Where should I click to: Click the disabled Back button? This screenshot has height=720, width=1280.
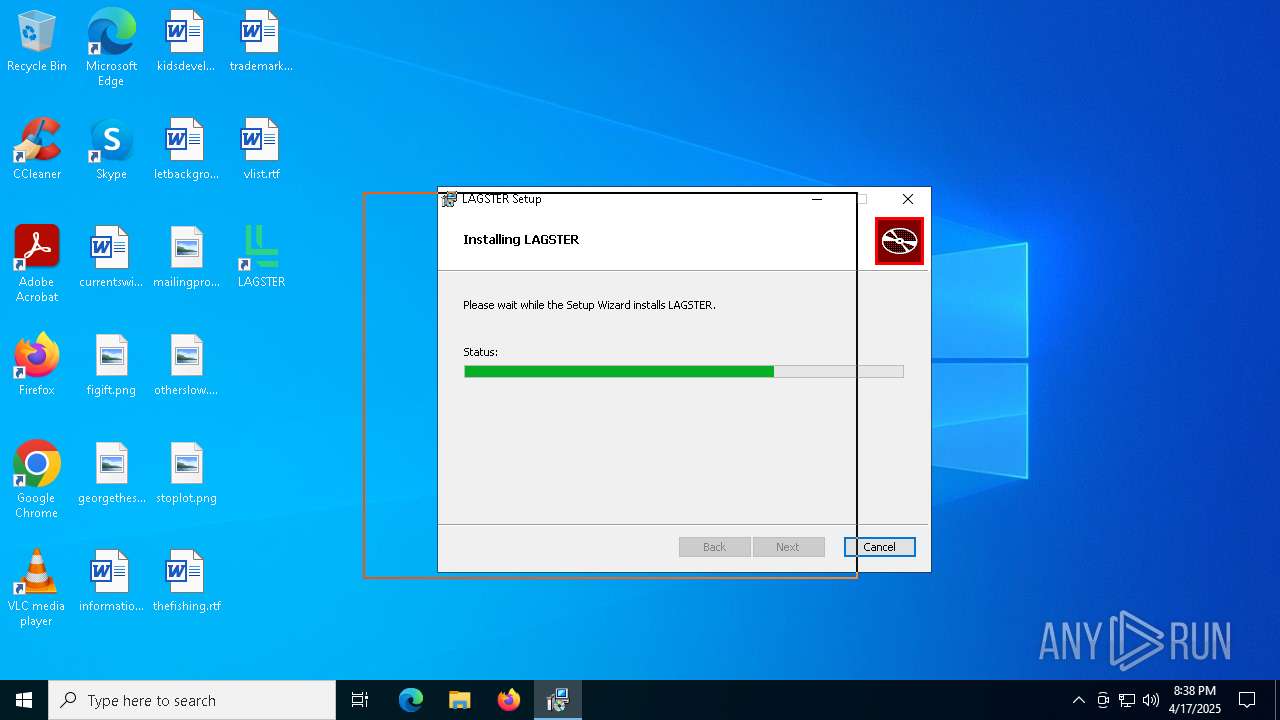[715, 547]
